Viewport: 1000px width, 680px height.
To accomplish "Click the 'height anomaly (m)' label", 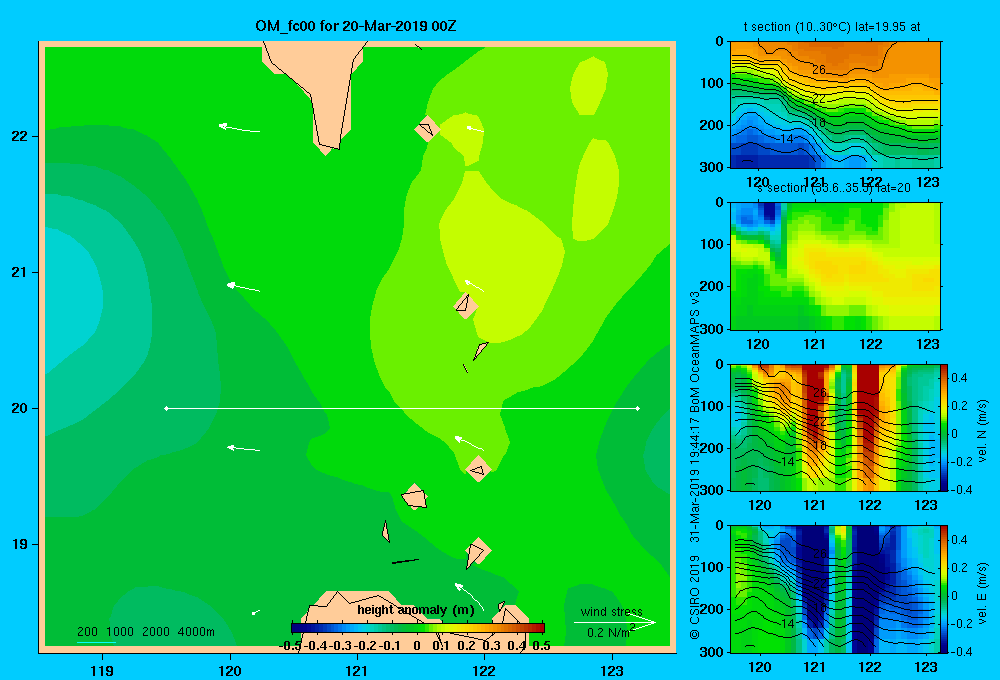I will coord(415,610).
